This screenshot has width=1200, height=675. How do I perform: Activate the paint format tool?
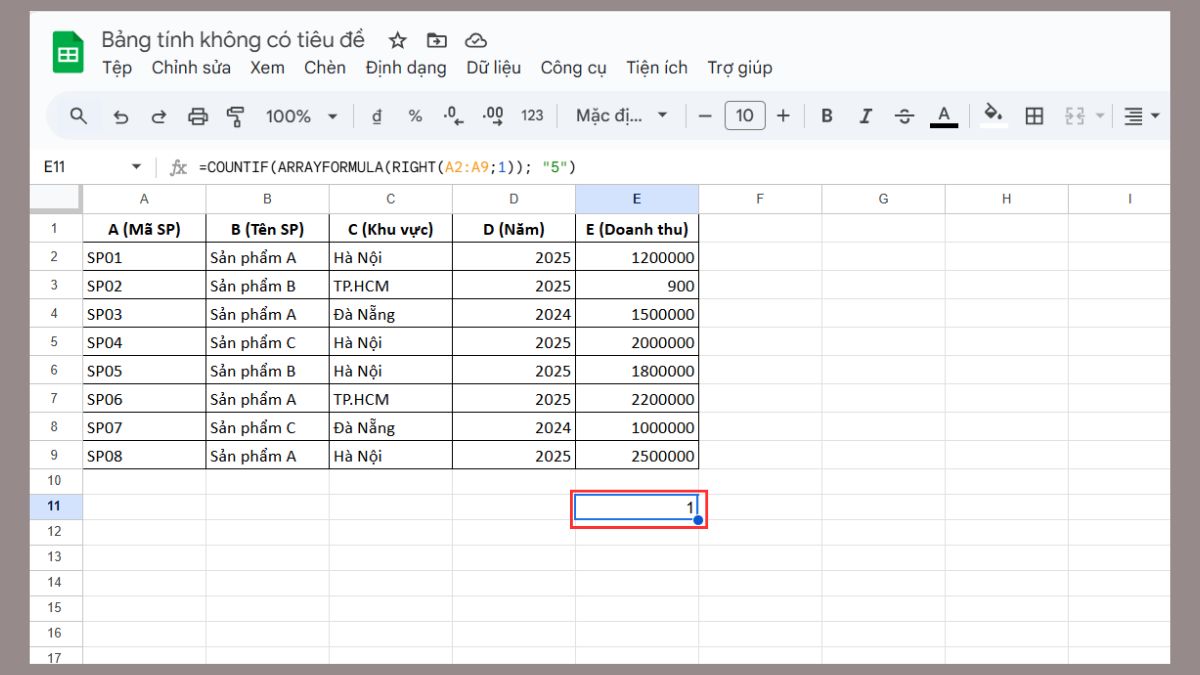pos(236,116)
